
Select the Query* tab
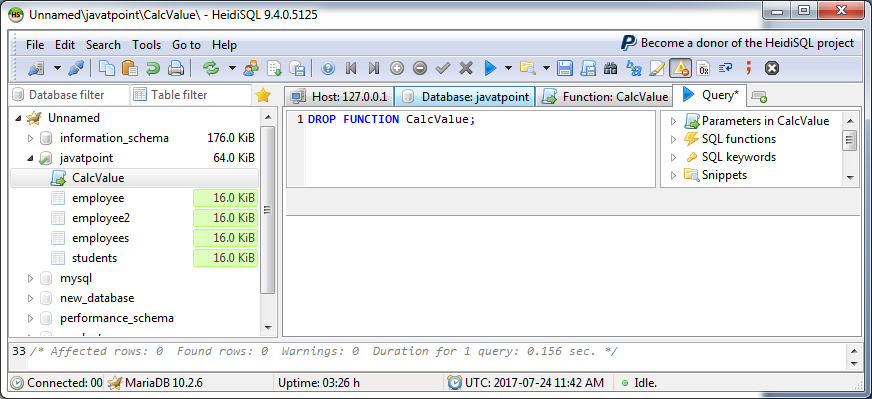coord(710,95)
